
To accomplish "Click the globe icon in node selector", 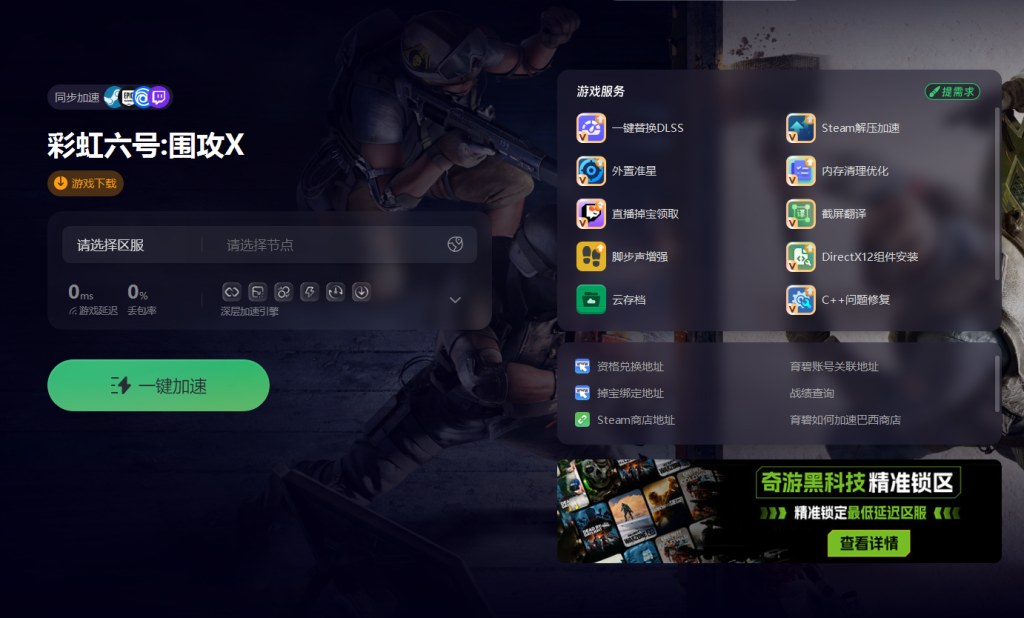I will click(455, 244).
